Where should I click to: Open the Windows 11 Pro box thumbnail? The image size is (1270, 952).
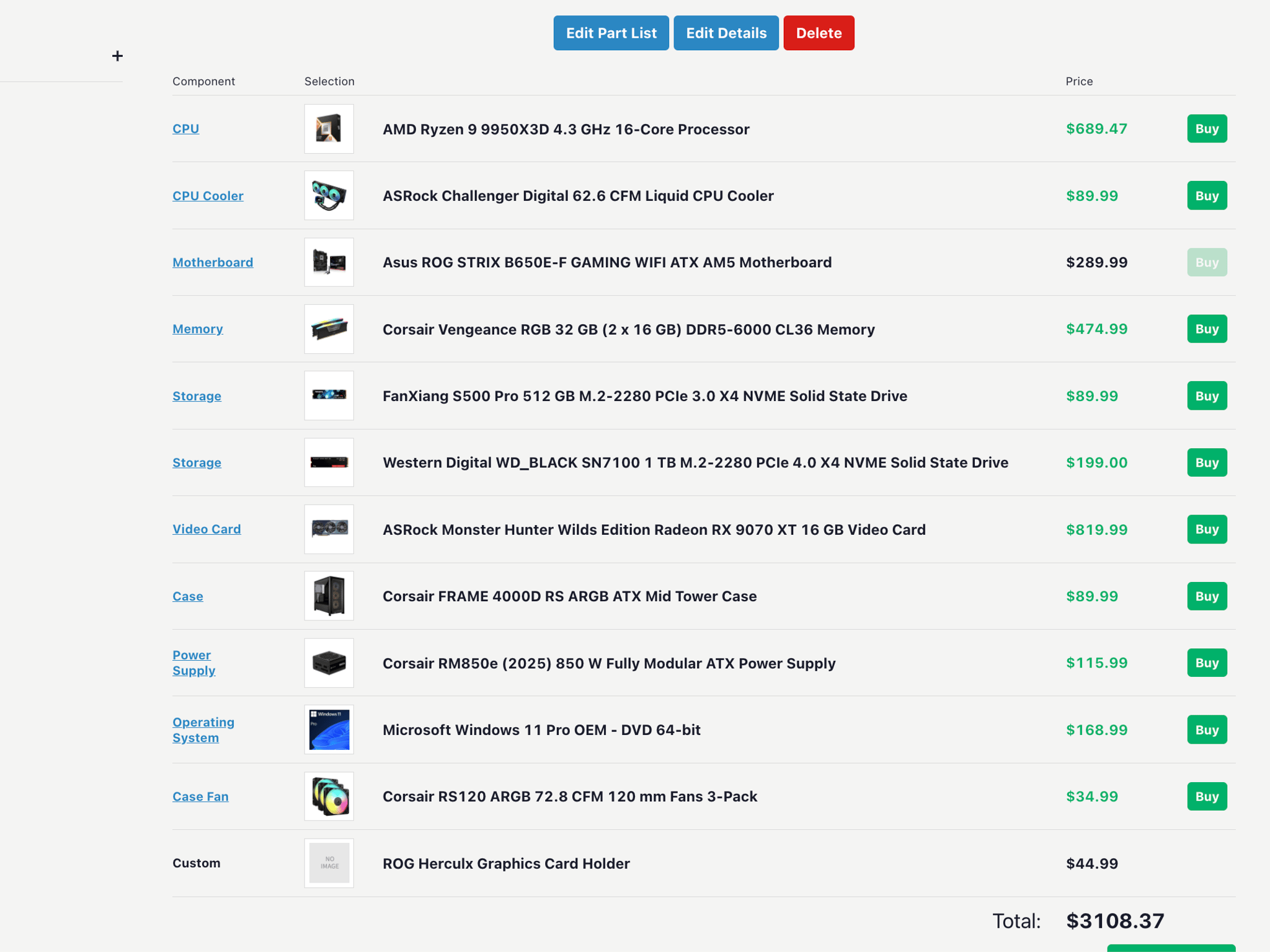tap(329, 729)
